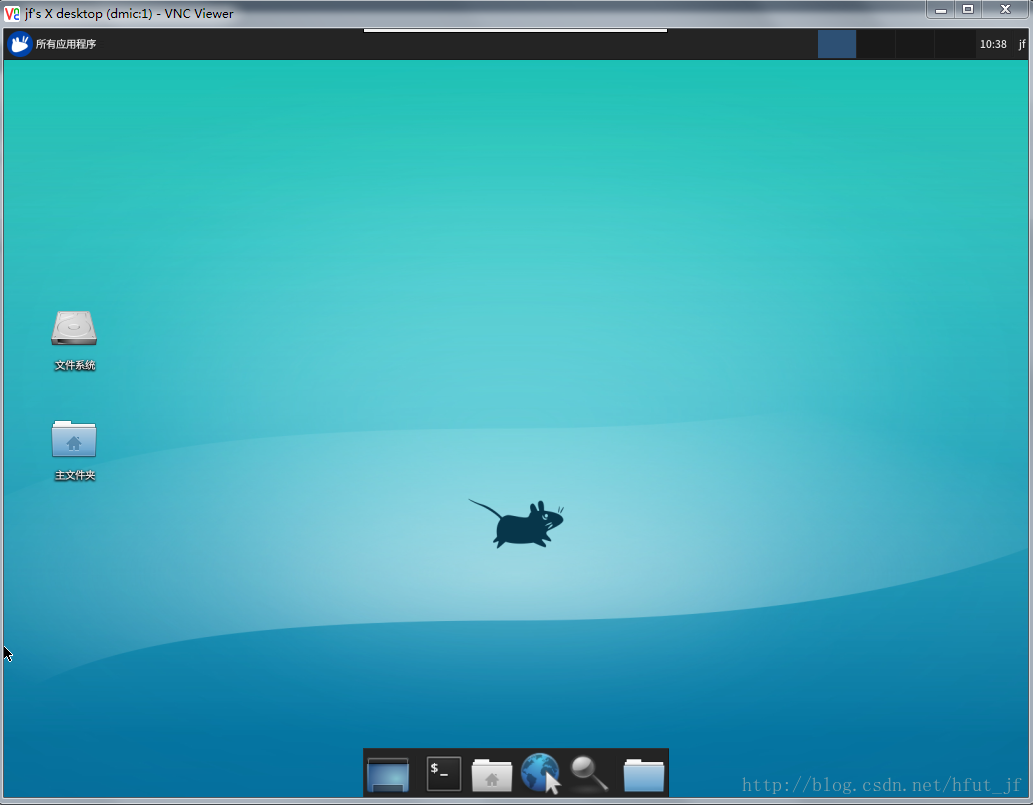1033x805 pixels.
Task: Select the first highlighted workspace in switcher
Action: (x=837, y=44)
